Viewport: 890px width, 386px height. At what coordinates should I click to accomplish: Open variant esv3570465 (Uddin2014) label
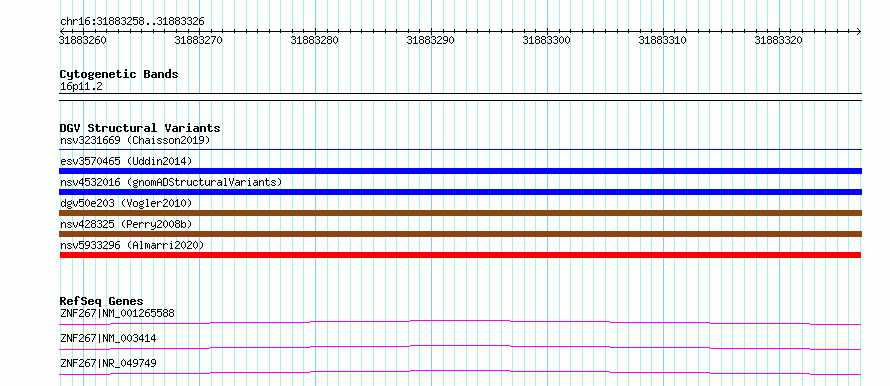[x=126, y=161]
